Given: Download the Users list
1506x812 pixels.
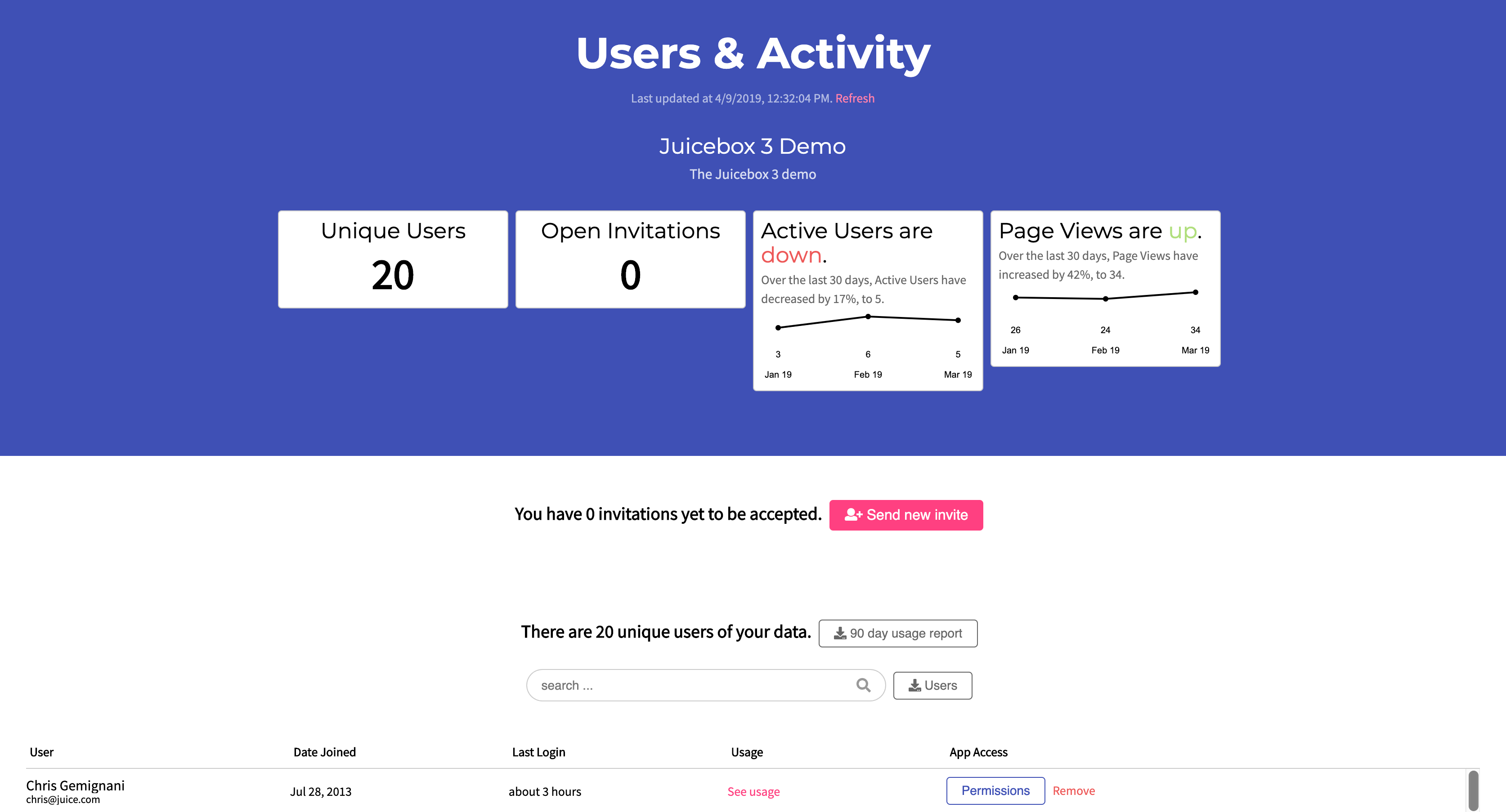Looking at the screenshot, I should (932, 685).
